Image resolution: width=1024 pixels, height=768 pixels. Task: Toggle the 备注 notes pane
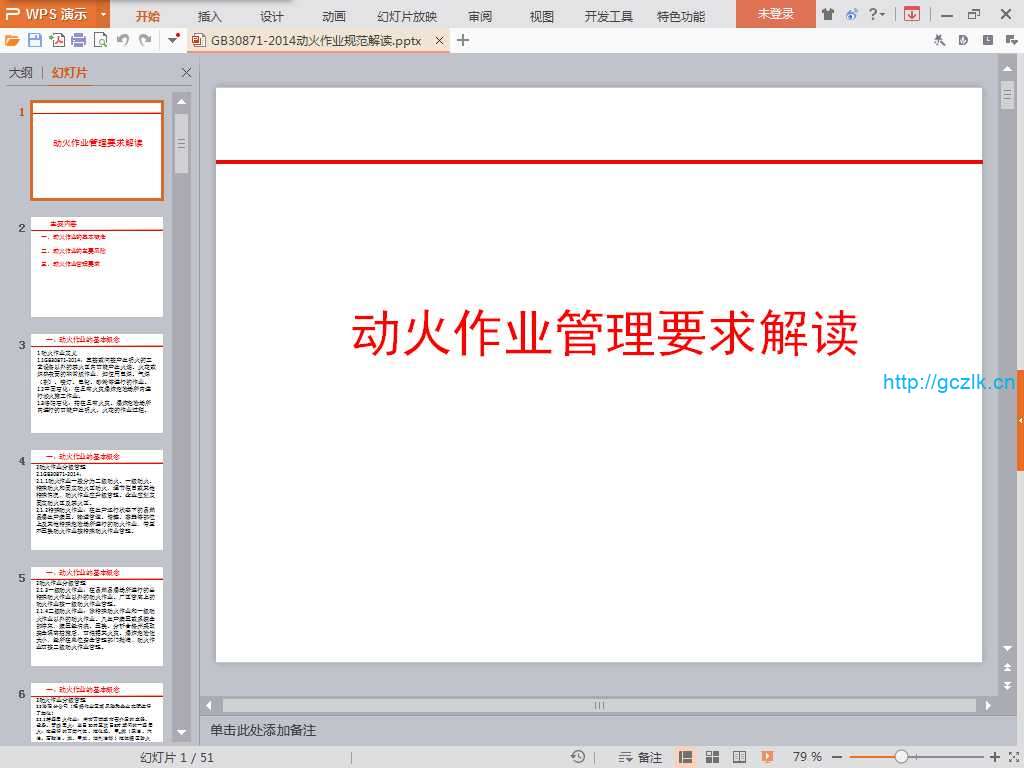pos(640,757)
